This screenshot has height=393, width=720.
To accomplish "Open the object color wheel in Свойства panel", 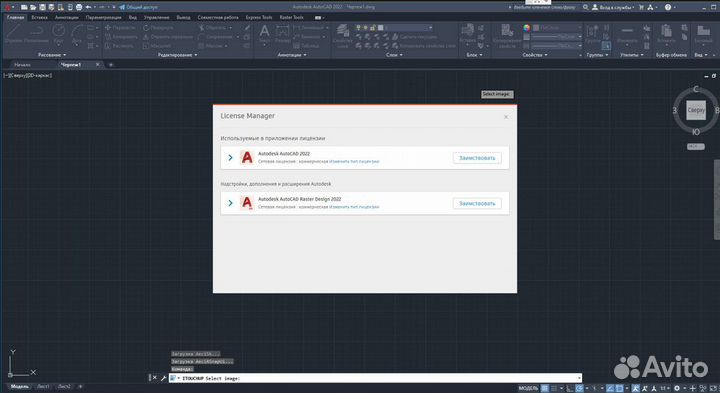I will click(x=526, y=28).
